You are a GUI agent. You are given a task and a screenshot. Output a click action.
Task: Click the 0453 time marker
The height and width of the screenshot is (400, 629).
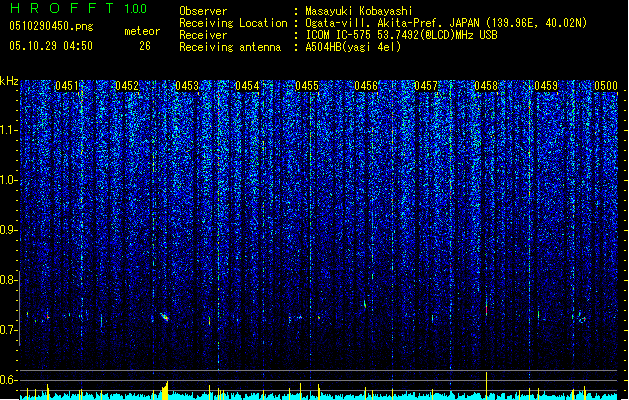pos(187,86)
